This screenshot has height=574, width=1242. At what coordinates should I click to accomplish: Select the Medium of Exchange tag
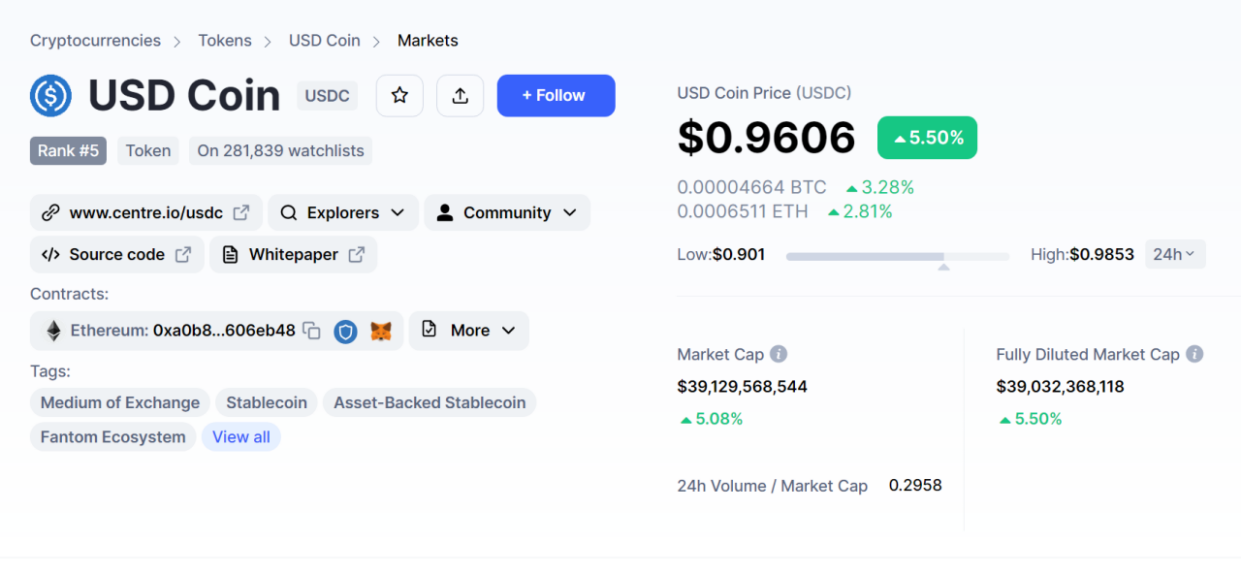coord(120,403)
